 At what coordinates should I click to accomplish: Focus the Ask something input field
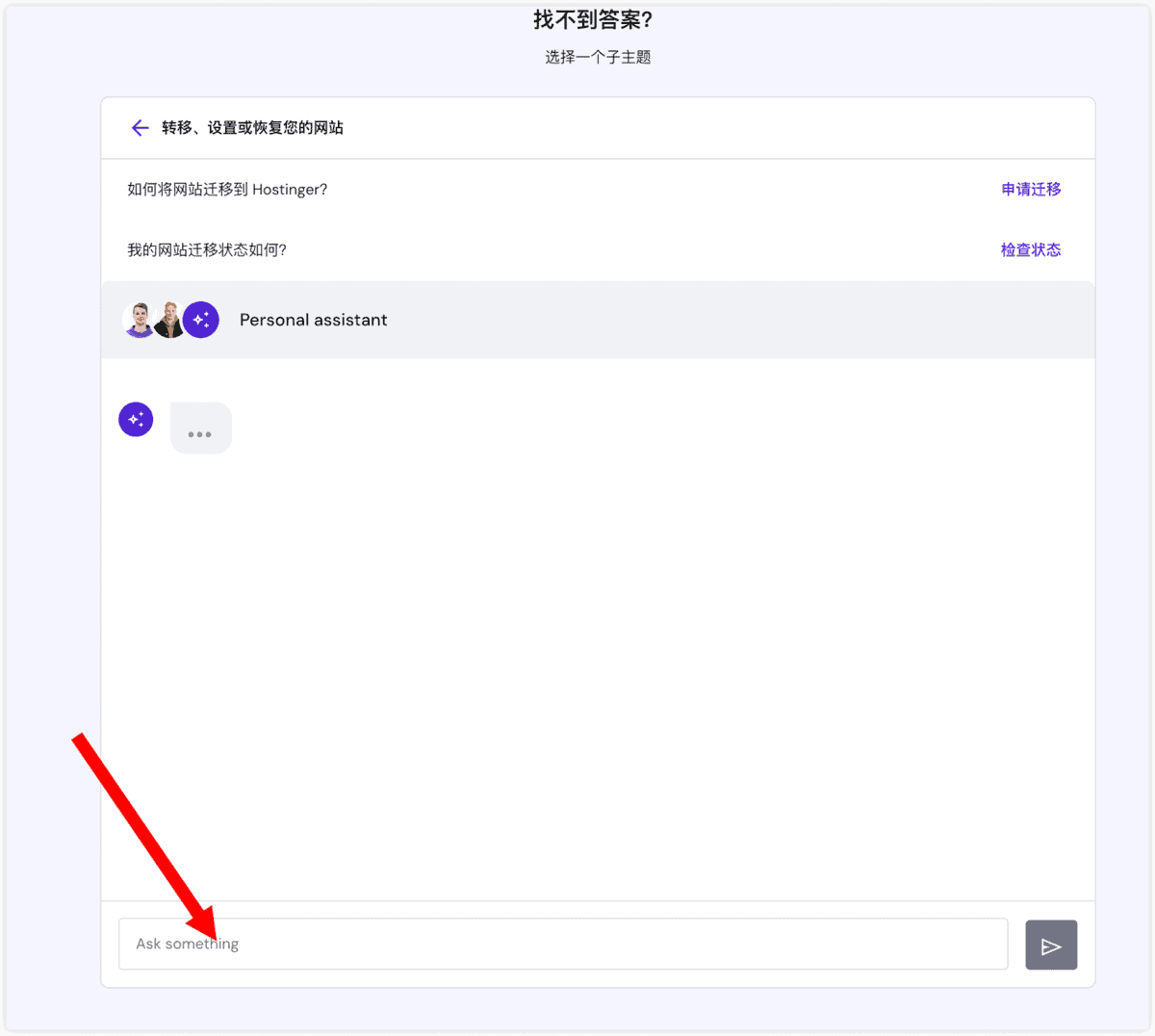pos(563,944)
